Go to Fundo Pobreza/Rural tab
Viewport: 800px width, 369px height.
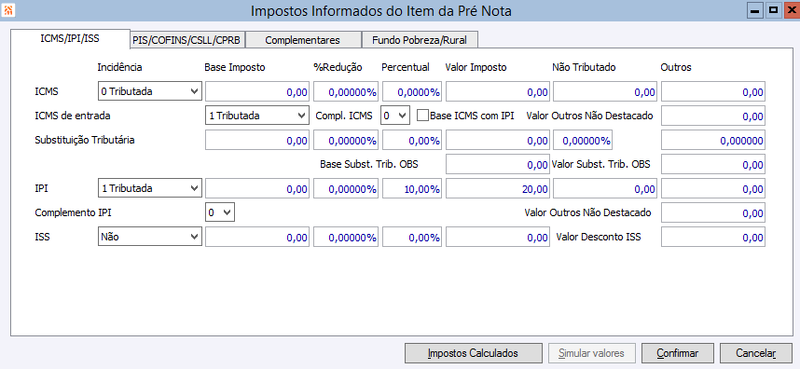pos(418,40)
